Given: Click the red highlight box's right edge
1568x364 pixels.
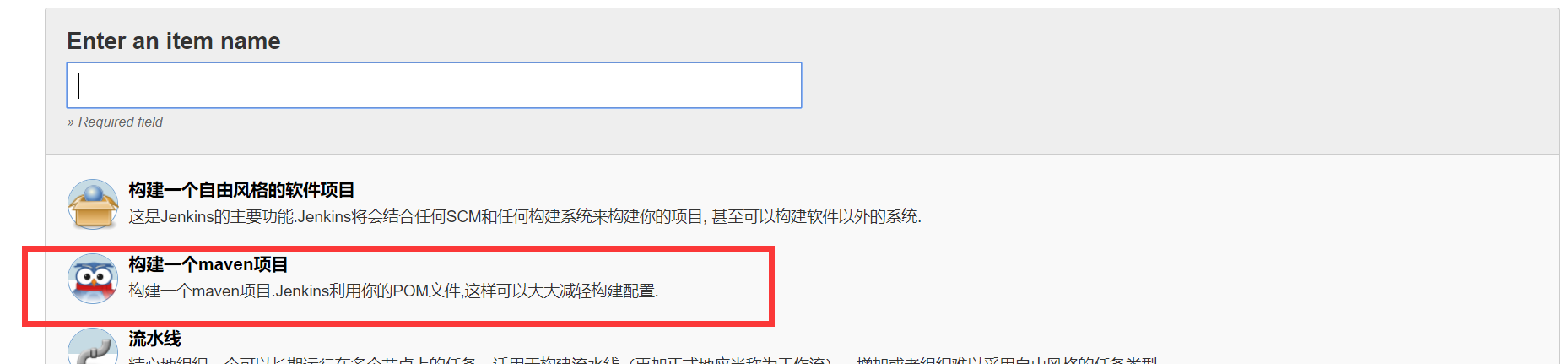Looking at the screenshot, I should (x=771, y=286).
